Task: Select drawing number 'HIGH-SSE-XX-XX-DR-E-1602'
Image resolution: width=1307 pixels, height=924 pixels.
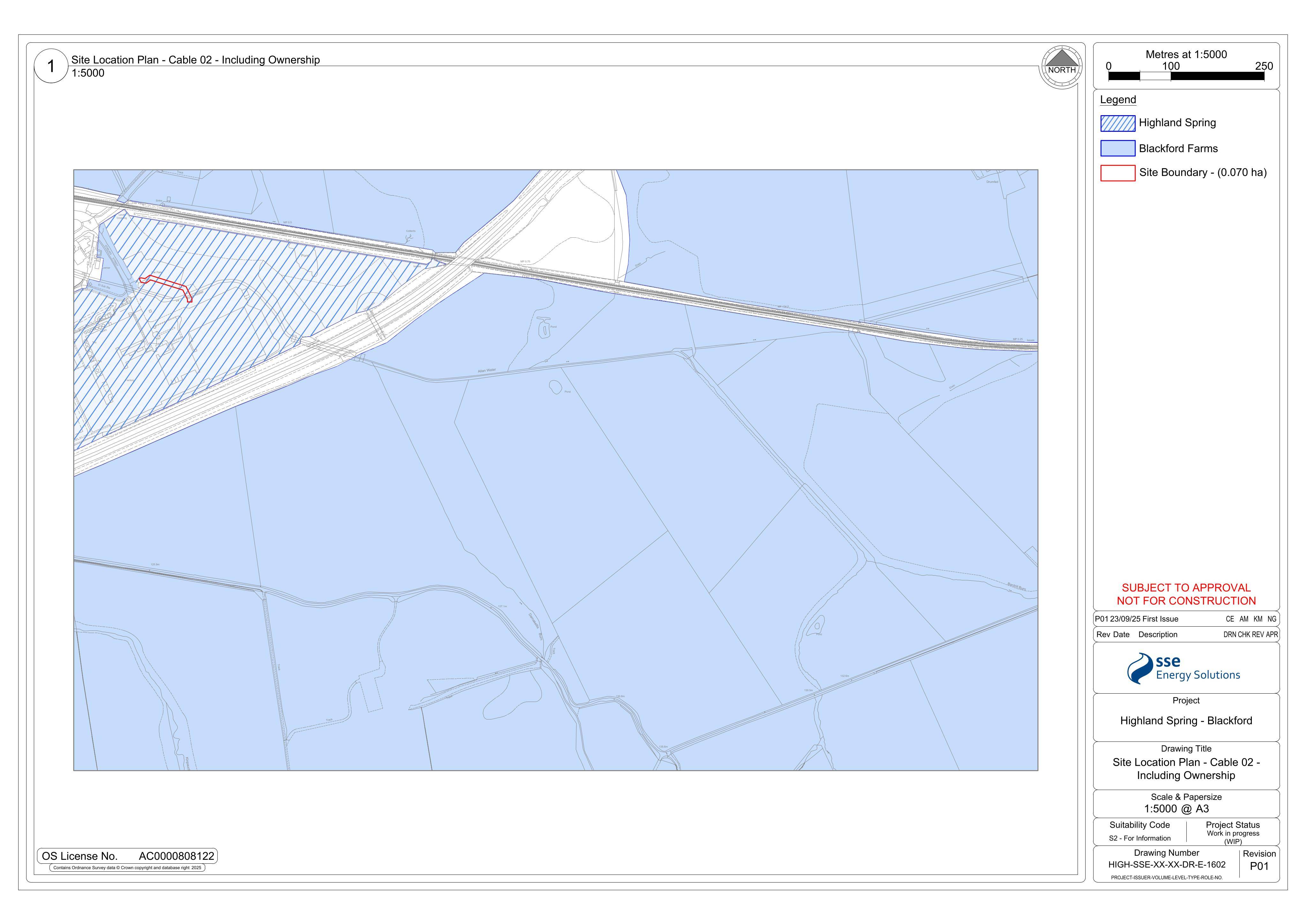Action: [1167, 864]
